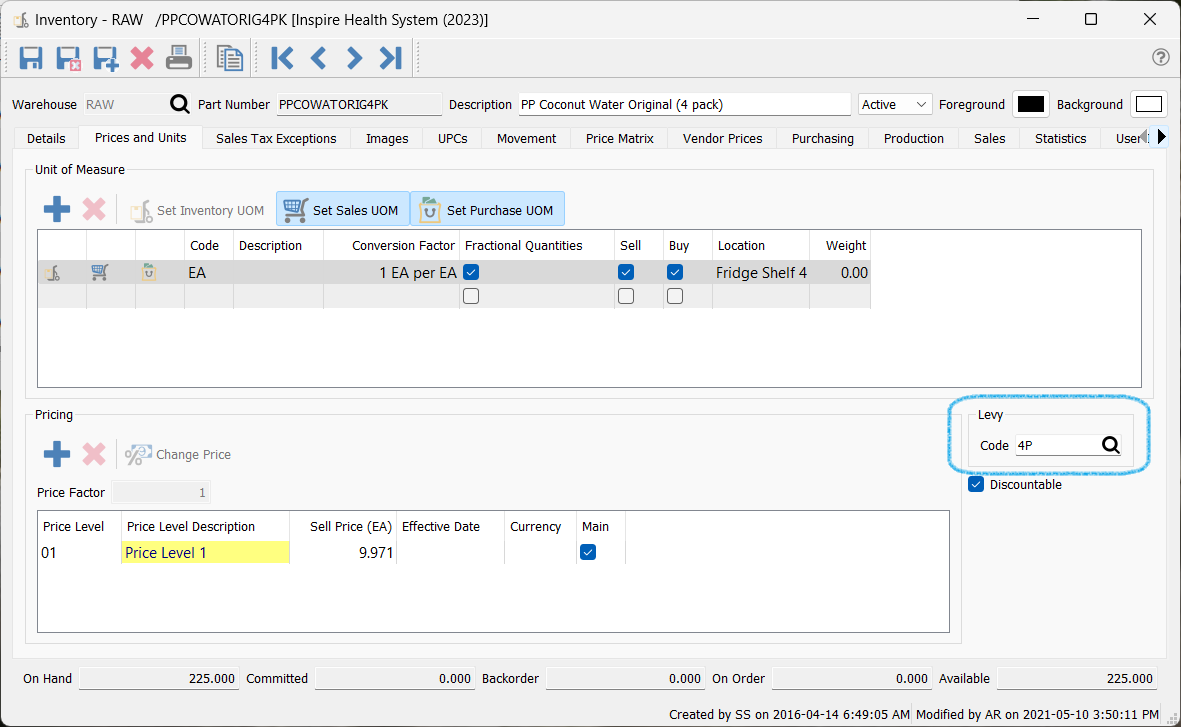1181x727 pixels.
Task: Click the Print icon in the toolbar
Action: pos(179,58)
